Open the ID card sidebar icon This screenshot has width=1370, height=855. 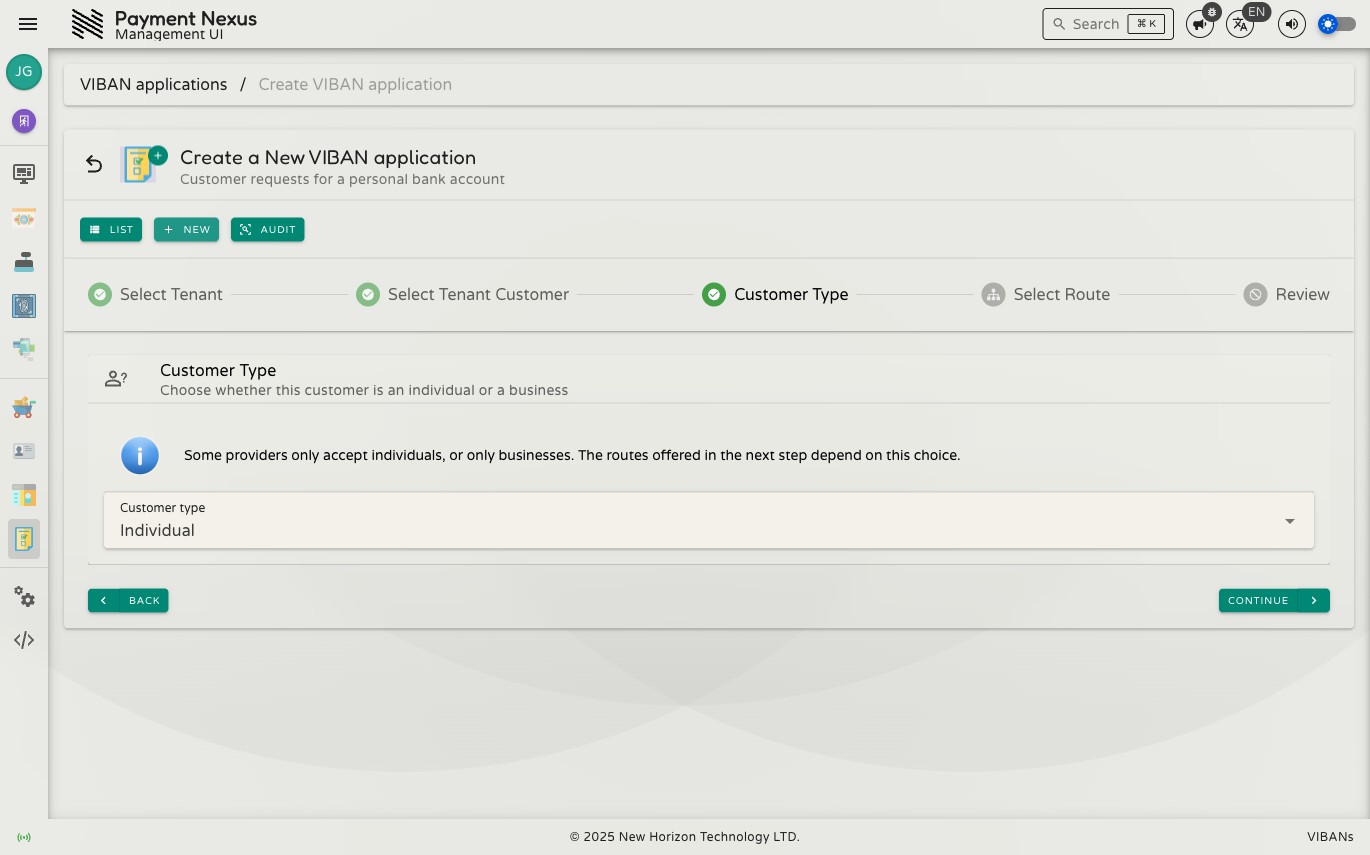[x=24, y=451]
